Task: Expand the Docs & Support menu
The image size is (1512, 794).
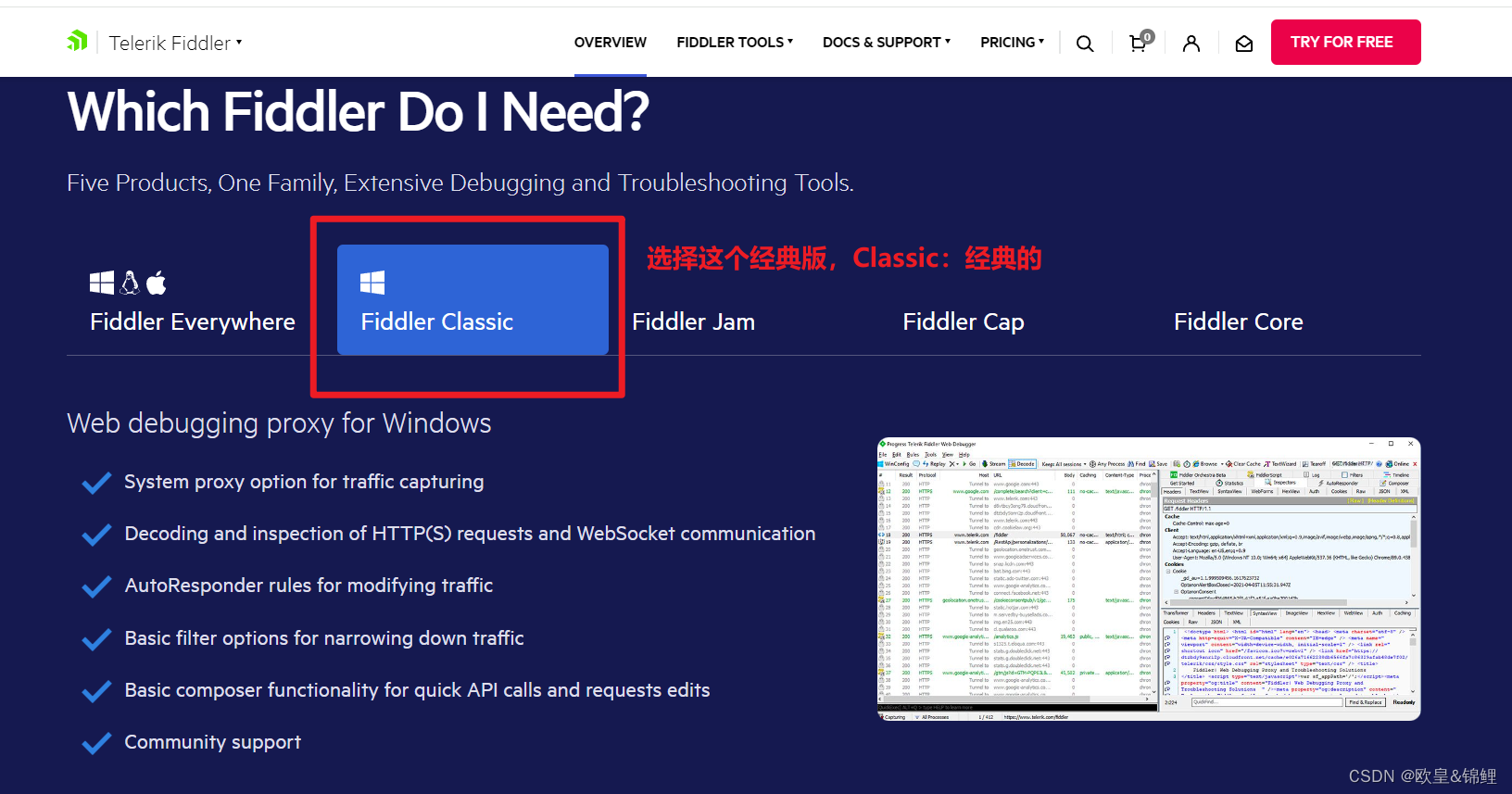Action: tap(887, 43)
